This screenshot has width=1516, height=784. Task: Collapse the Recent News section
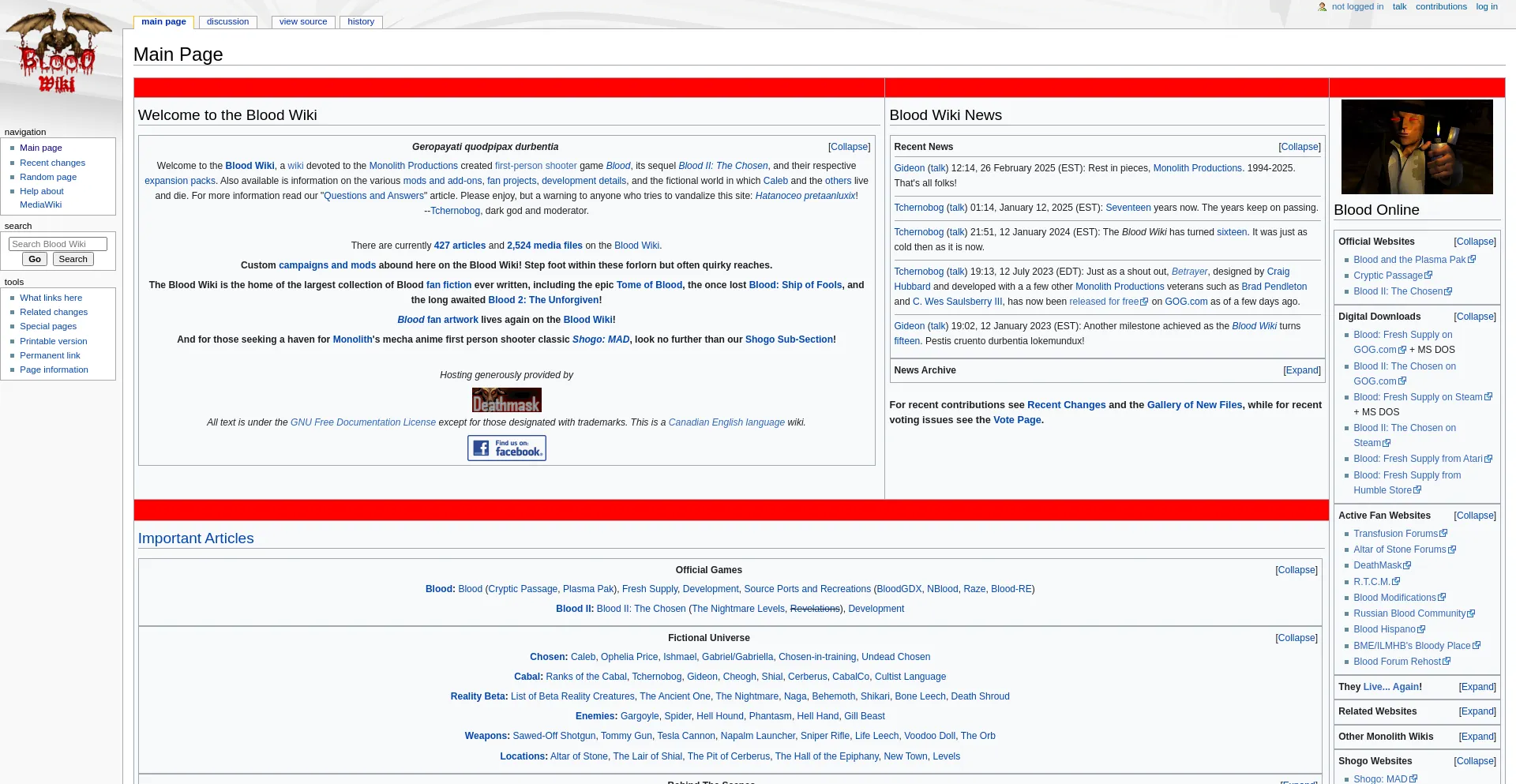click(x=1299, y=147)
